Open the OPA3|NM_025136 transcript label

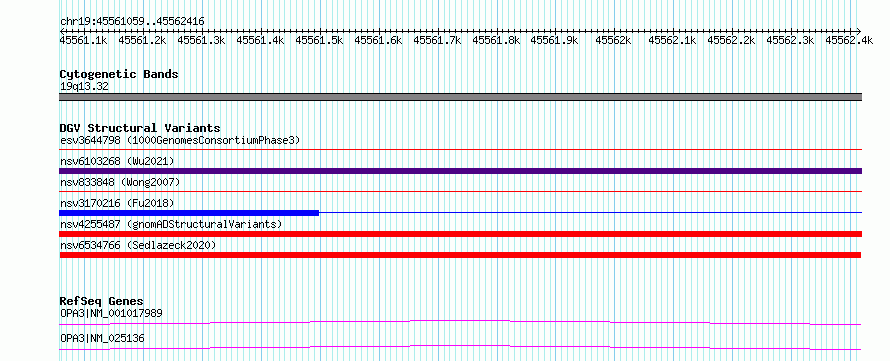click(102, 338)
